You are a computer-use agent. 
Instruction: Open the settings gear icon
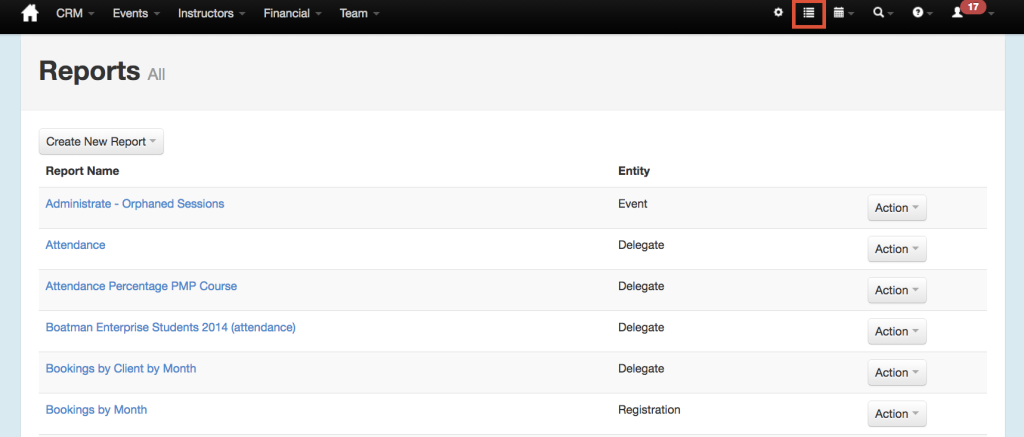tap(778, 12)
